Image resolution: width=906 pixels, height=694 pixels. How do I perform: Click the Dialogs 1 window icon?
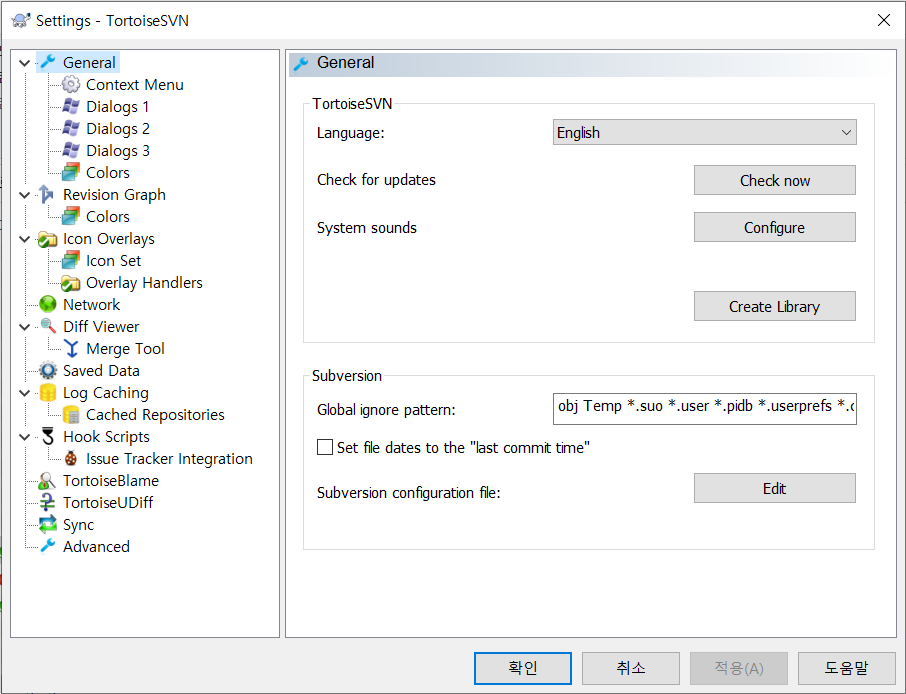tap(70, 106)
